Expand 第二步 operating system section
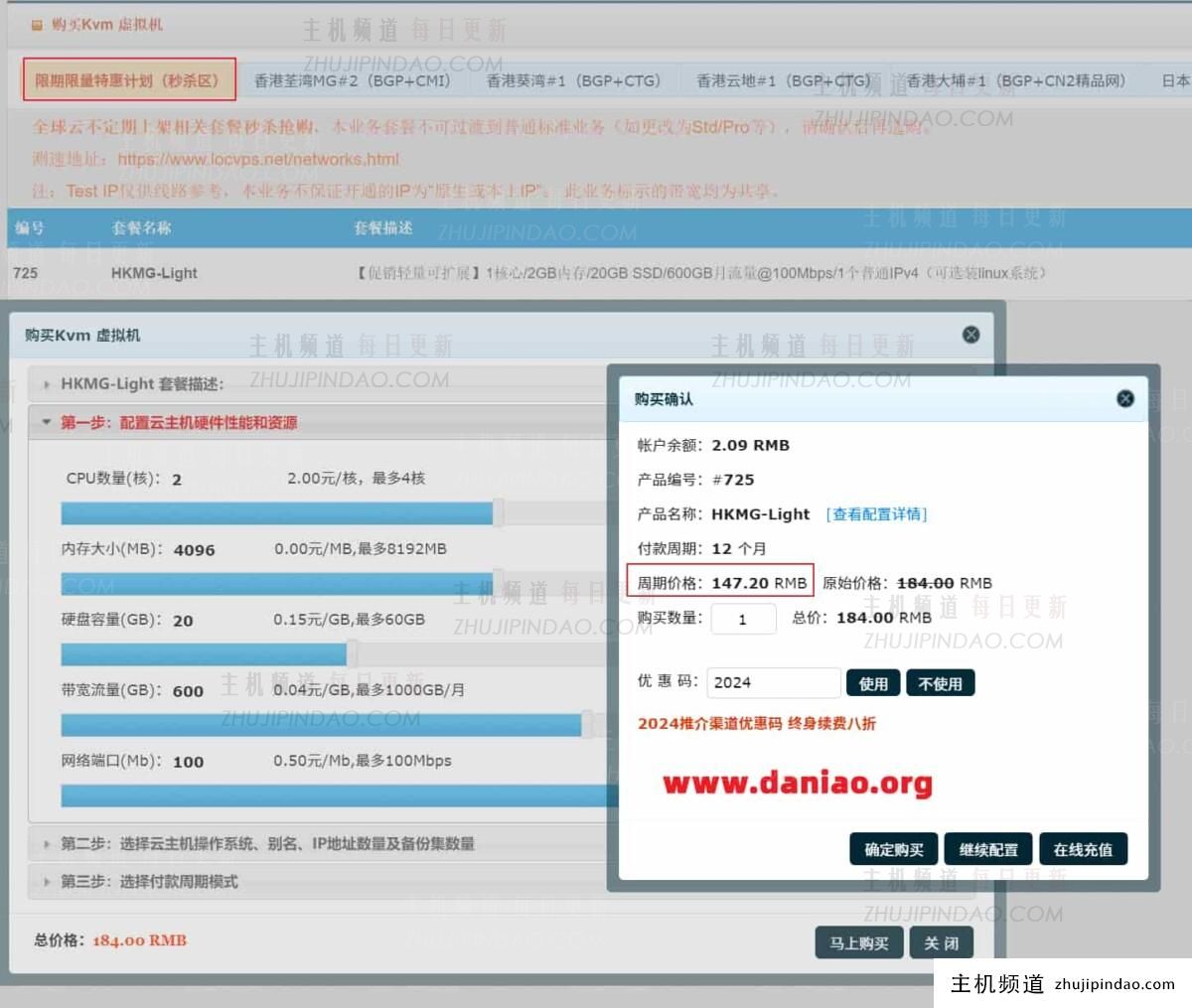1192x1008 pixels. 267,843
